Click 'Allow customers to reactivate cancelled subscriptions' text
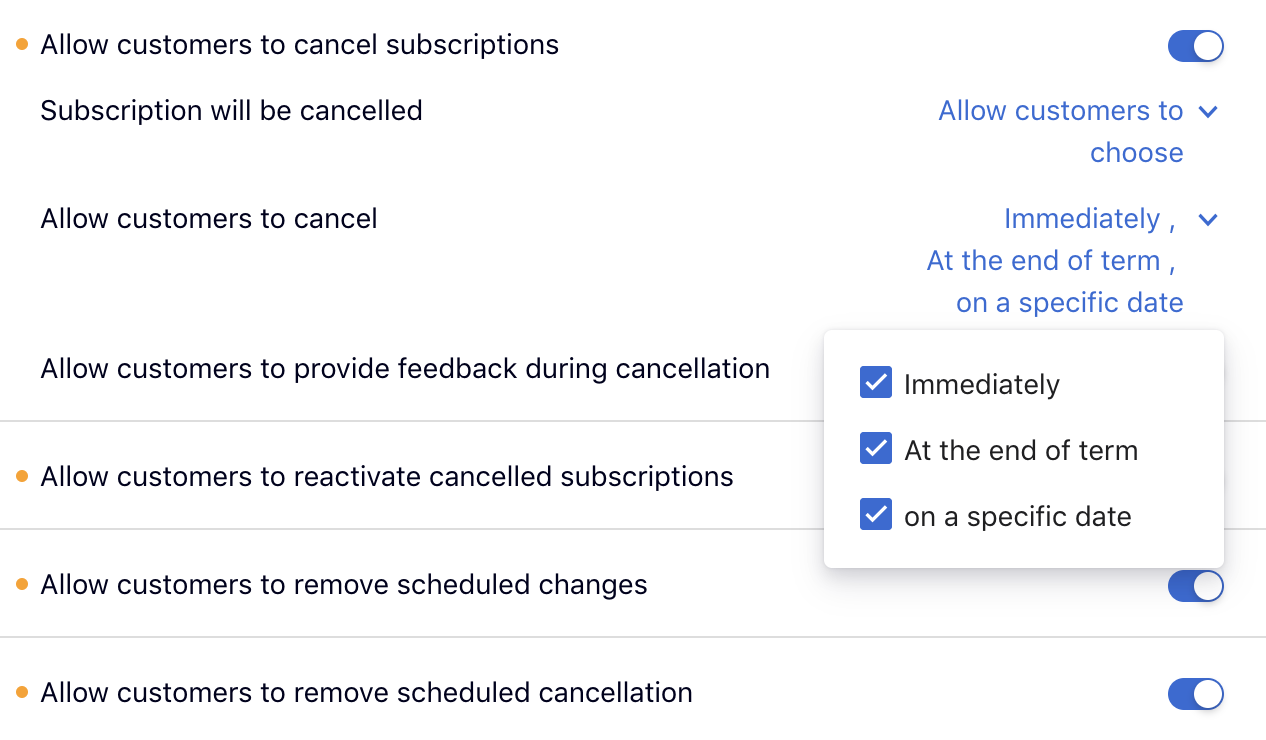 [x=386, y=477]
